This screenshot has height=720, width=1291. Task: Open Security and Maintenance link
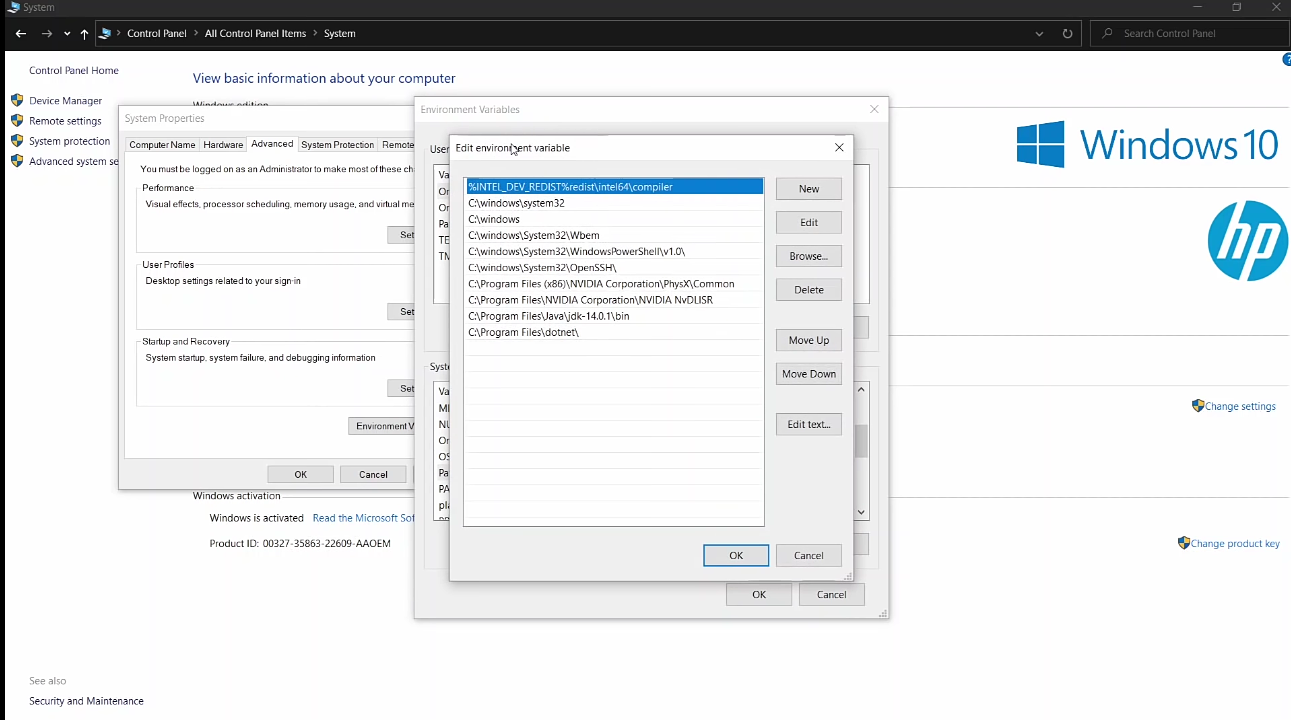coord(86,701)
